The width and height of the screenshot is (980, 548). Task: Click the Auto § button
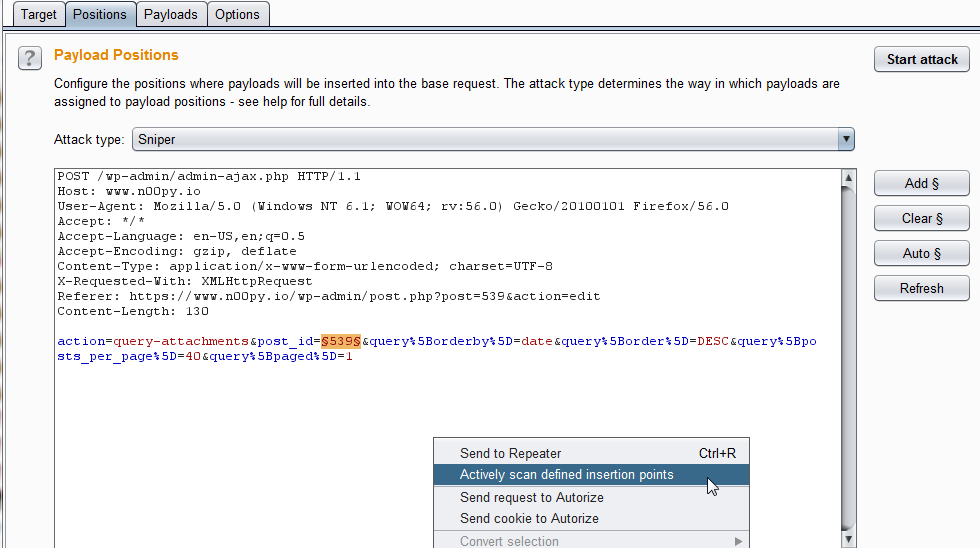[x=922, y=253]
